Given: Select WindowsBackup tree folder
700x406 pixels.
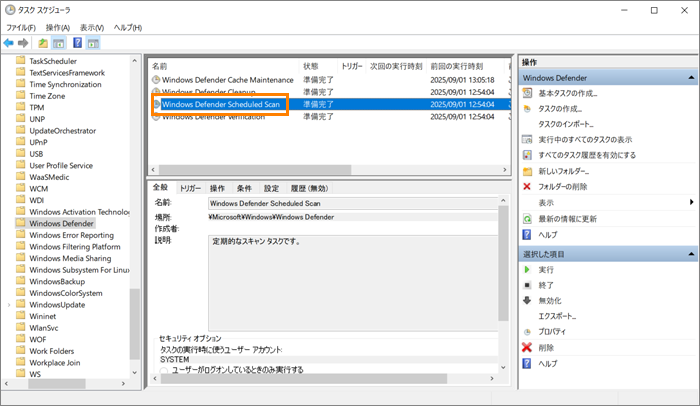Looking at the screenshot, I should tap(57, 281).
